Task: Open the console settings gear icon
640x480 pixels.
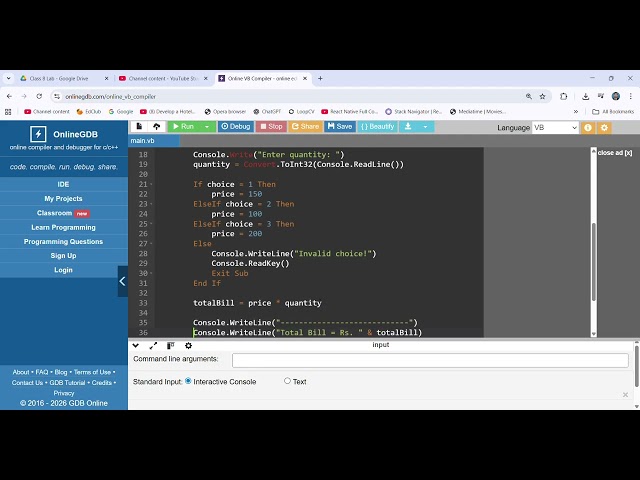Action: tap(188, 346)
